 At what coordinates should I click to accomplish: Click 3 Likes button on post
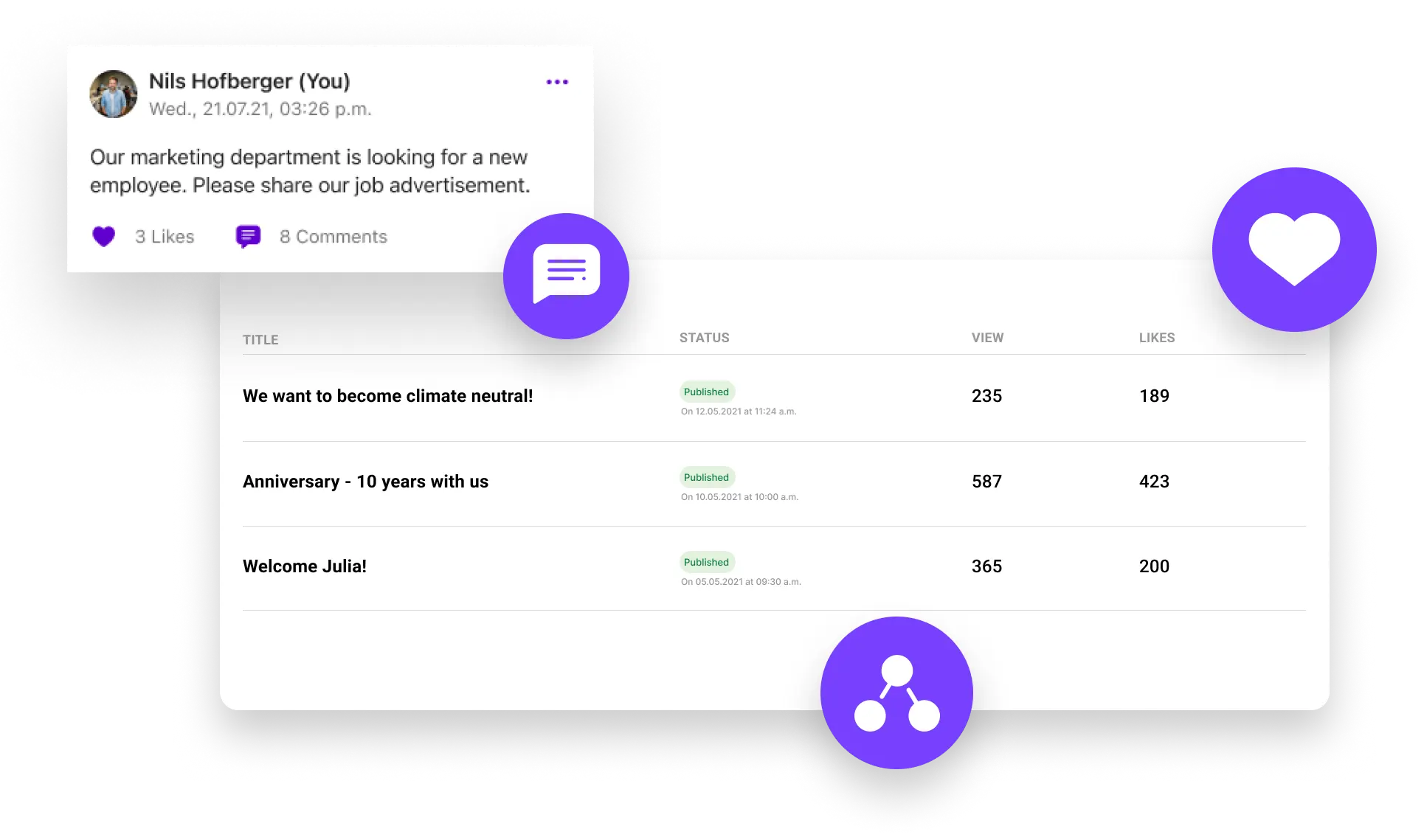144,235
